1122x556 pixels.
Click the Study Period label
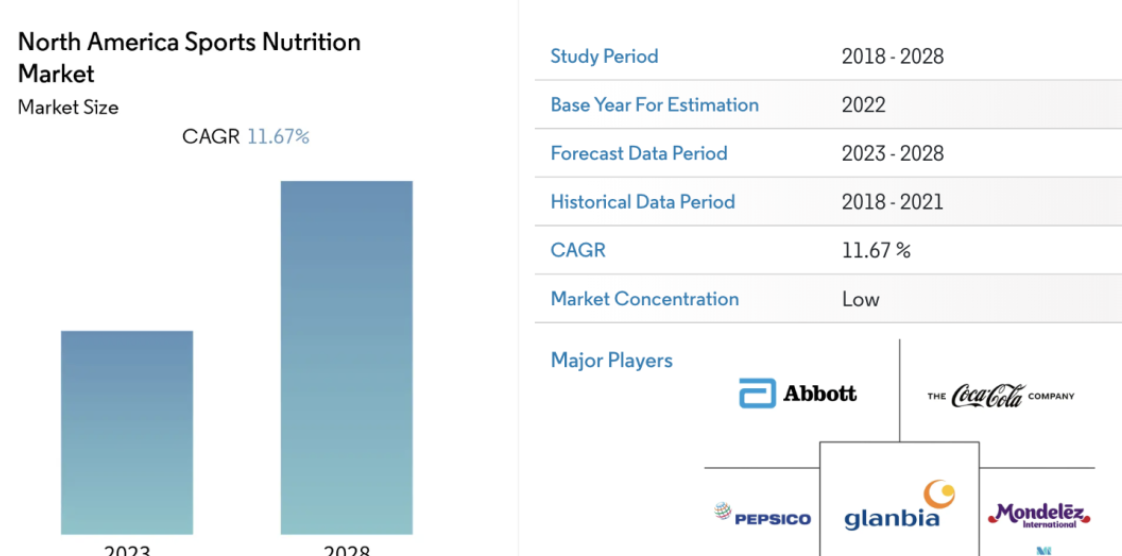coord(604,56)
